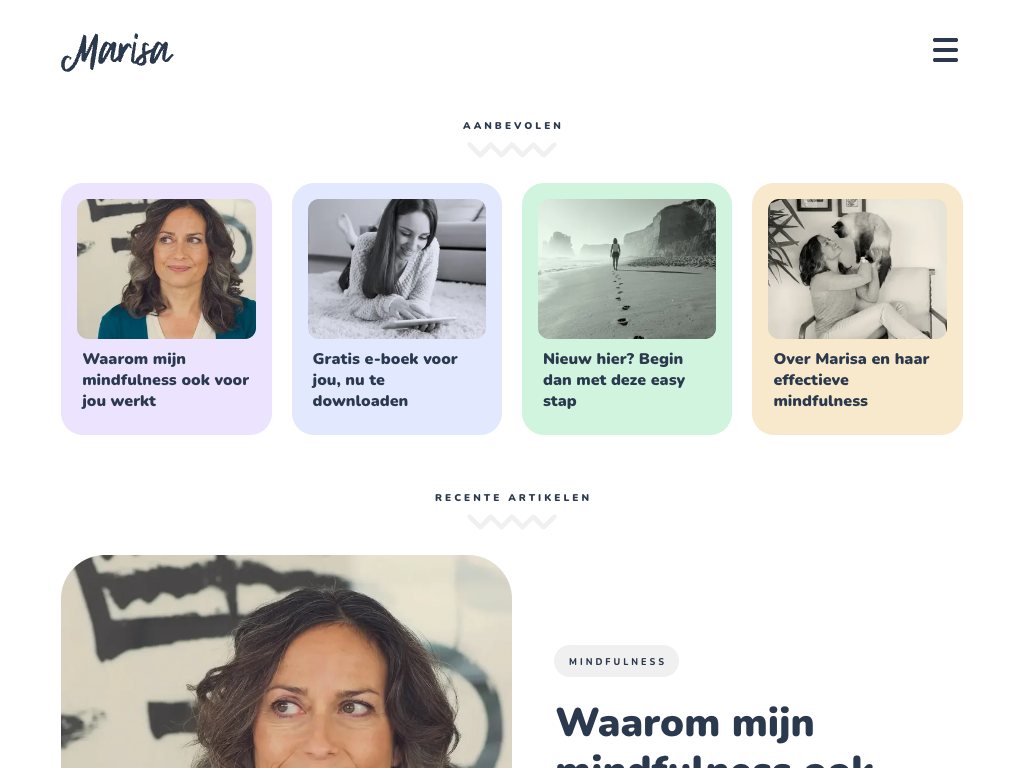The image size is (1024, 768).
Task: Open the hamburger menu icon
Action: pyautogui.click(x=945, y=50)
